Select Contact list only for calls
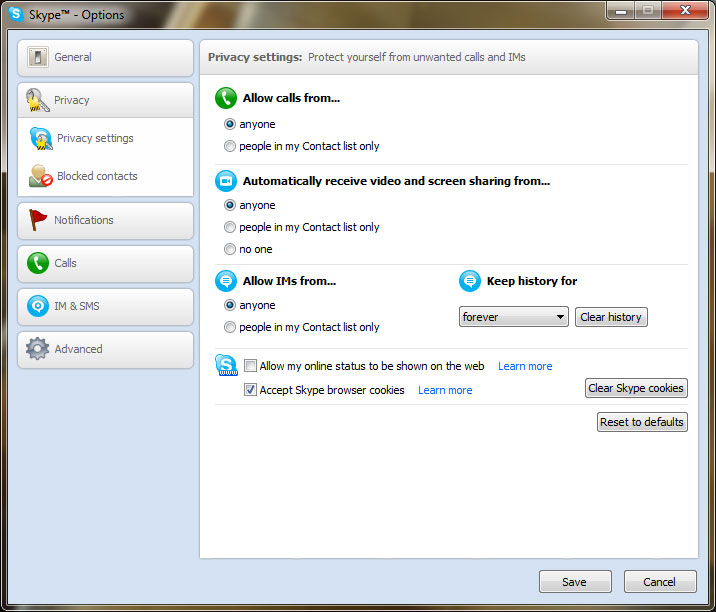This screenshot has height=612, width=716. pos(230,146)
